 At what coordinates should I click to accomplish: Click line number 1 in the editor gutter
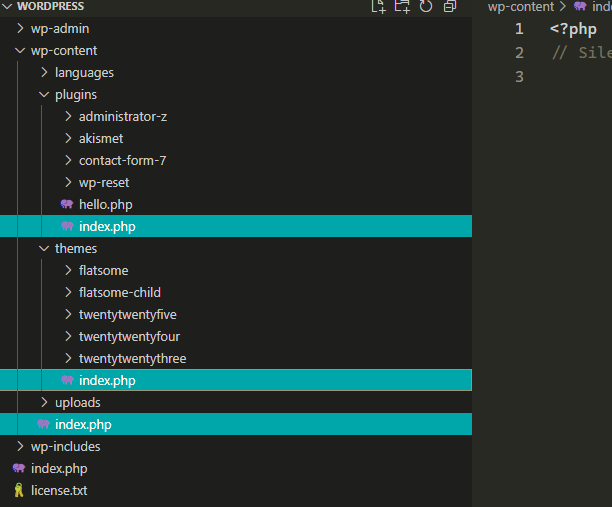(x=519, y=29)
